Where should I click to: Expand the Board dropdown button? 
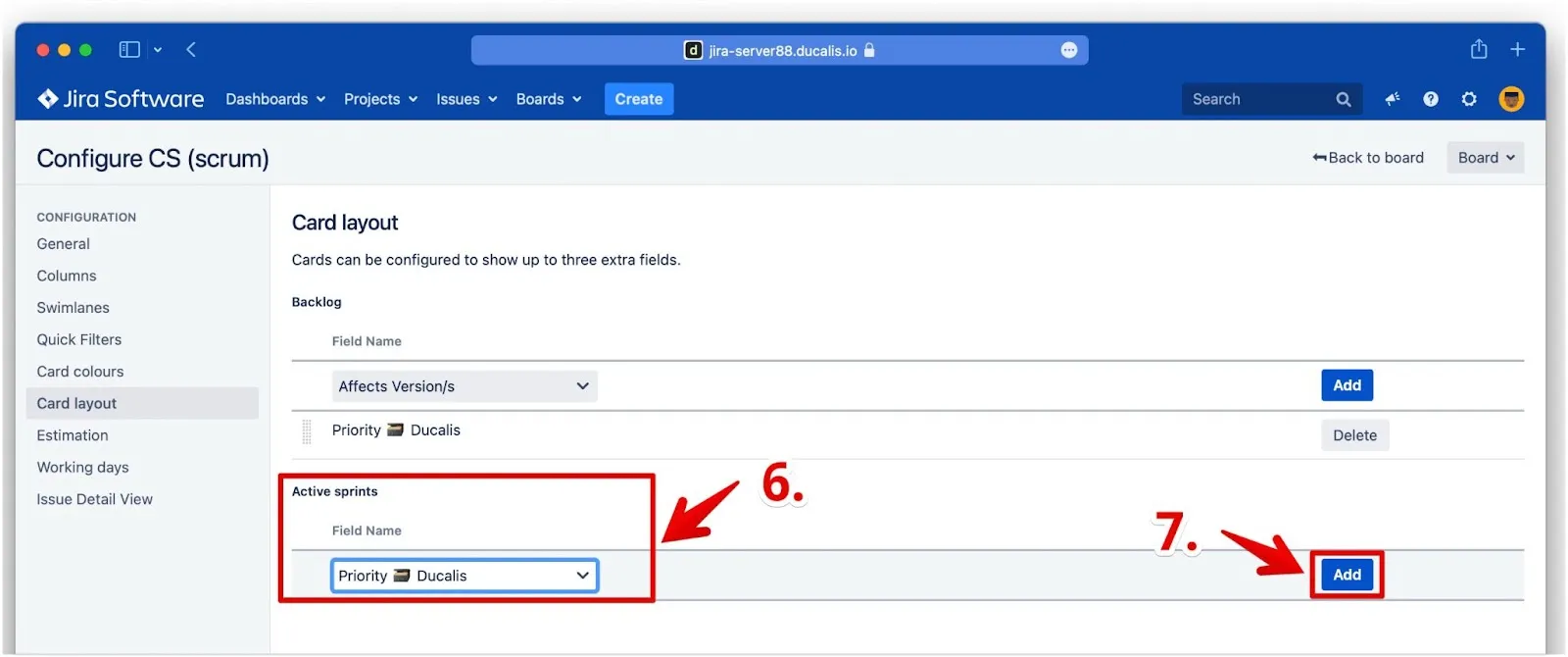pyautogui.click(x=1485, y=158)
